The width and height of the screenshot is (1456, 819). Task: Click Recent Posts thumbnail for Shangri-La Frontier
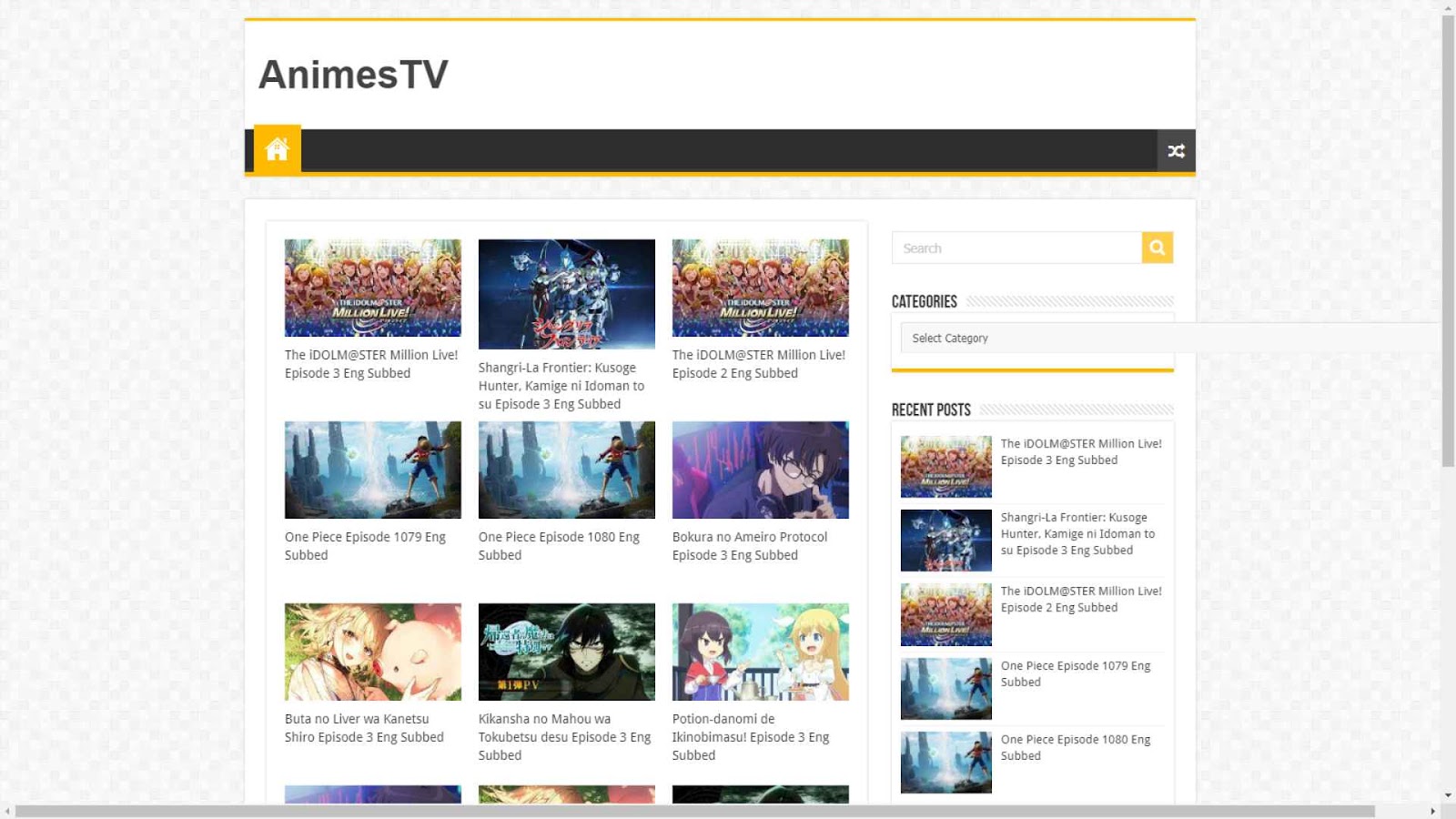[x=946, y=541]
